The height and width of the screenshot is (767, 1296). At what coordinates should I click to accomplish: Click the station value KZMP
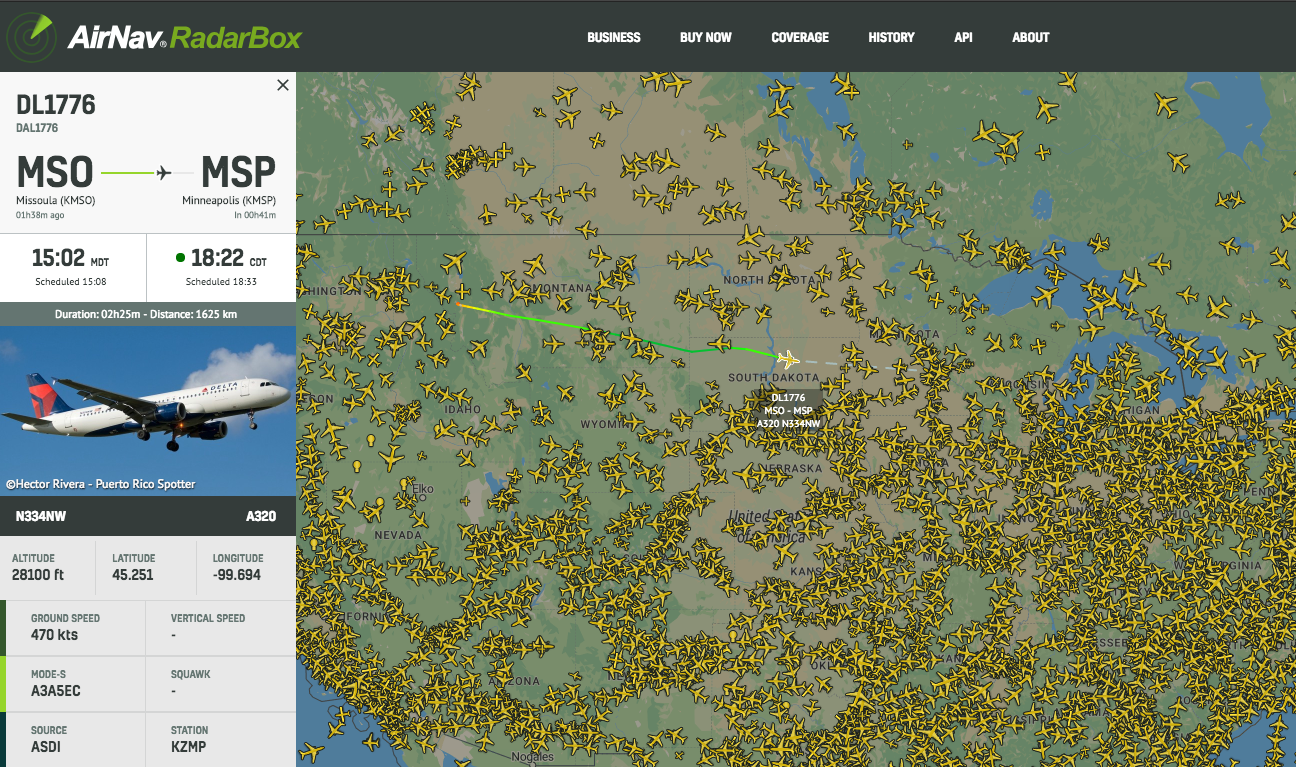coord(189,746)
